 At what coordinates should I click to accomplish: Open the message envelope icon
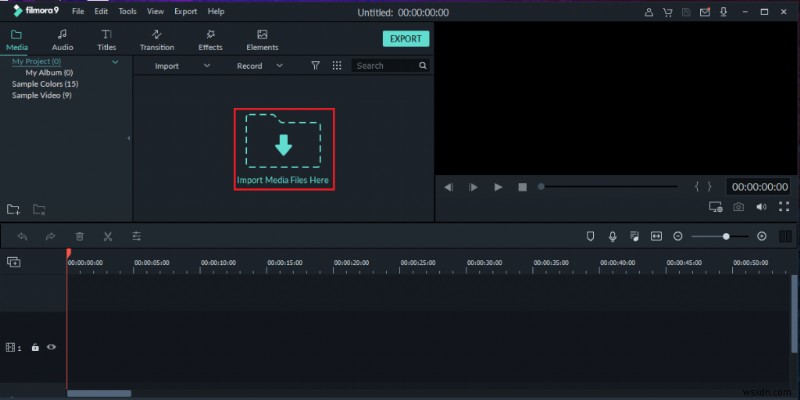pyautogui.click(x=705, y=12)
